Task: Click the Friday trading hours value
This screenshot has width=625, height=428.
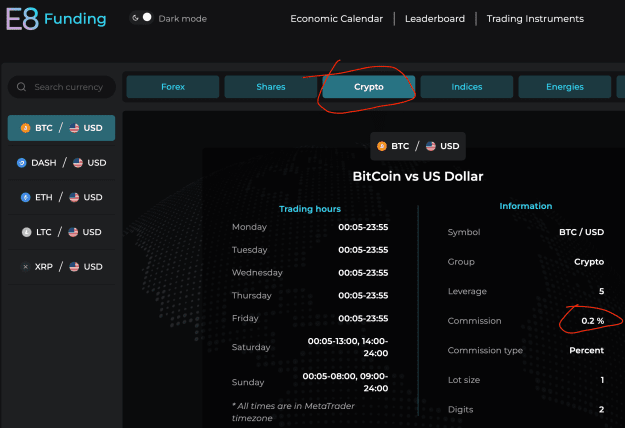Action: tap(363, 318)
